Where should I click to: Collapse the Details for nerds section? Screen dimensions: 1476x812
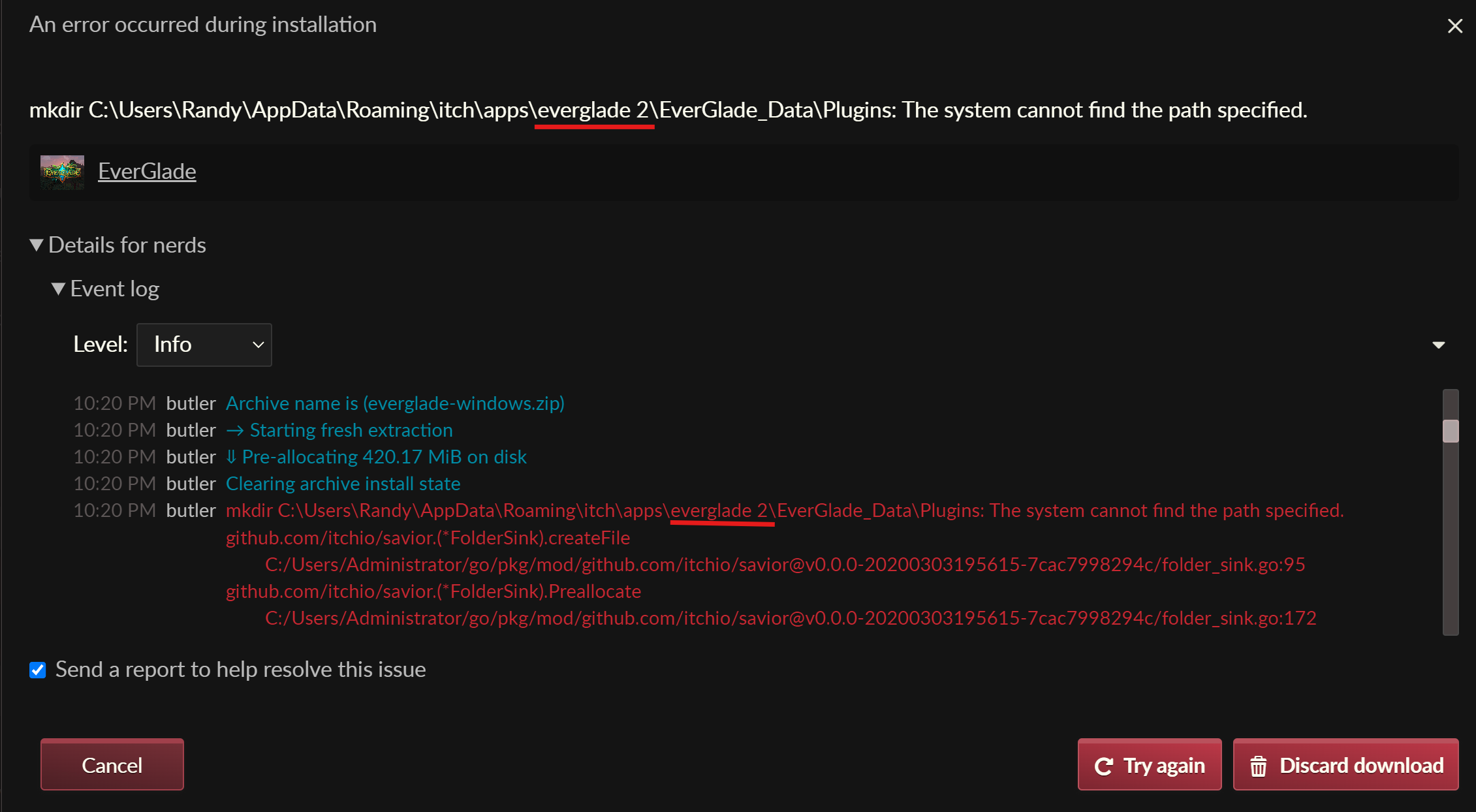[118, 245]
